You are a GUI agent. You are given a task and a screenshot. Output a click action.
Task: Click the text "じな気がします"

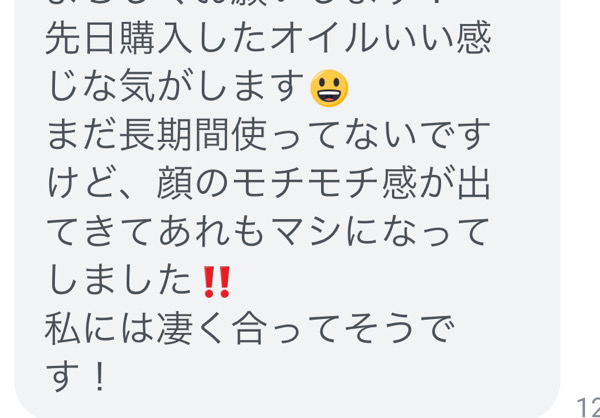[177, 88]
